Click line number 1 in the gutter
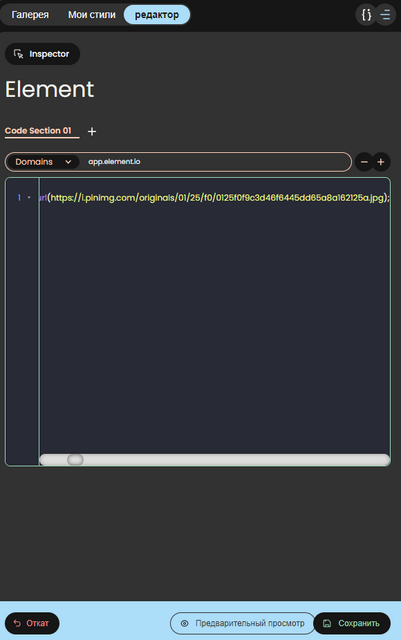The image size is (401, 640). 19,198
